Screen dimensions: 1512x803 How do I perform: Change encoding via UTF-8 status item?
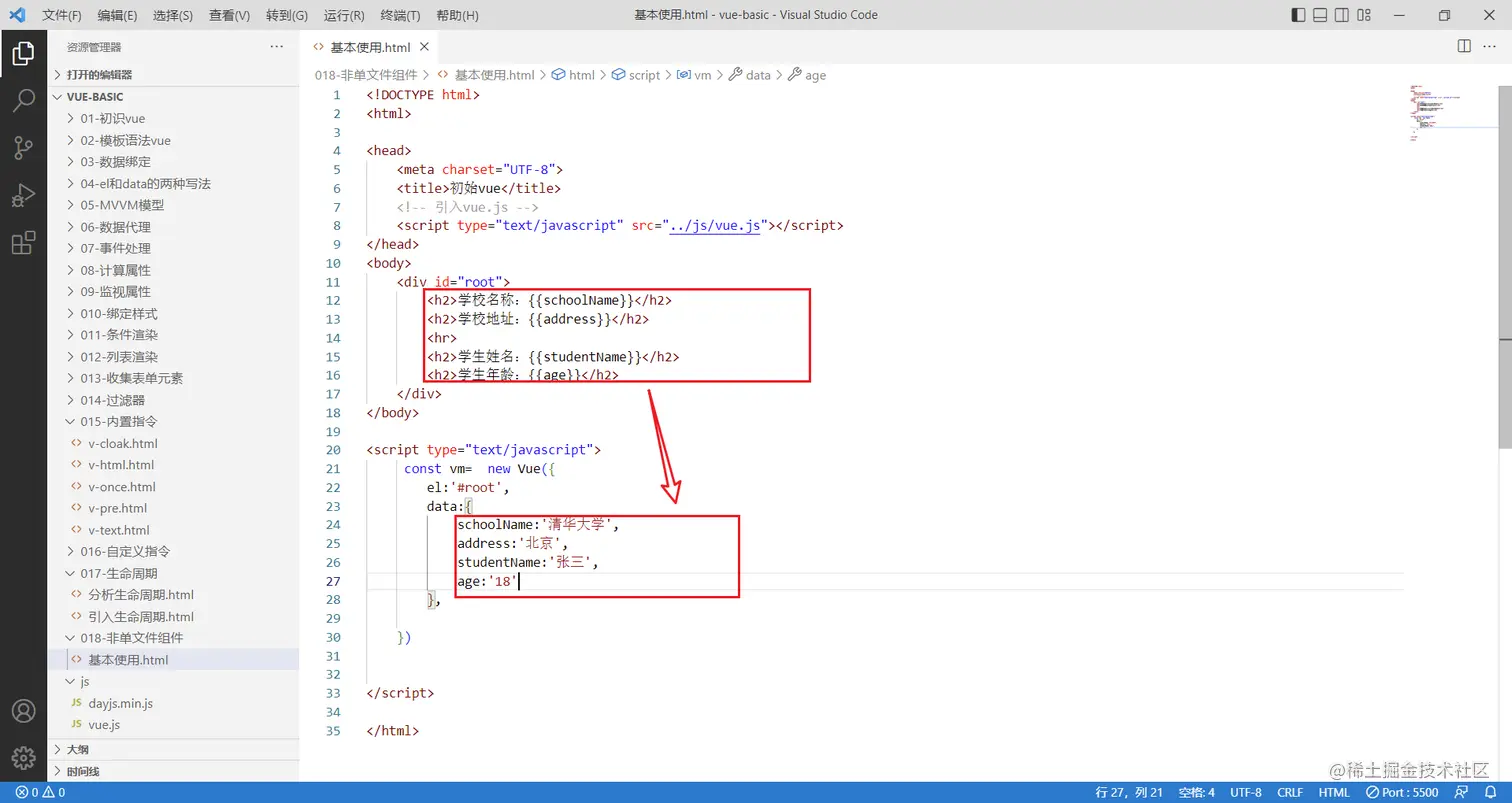point(1246,793)
